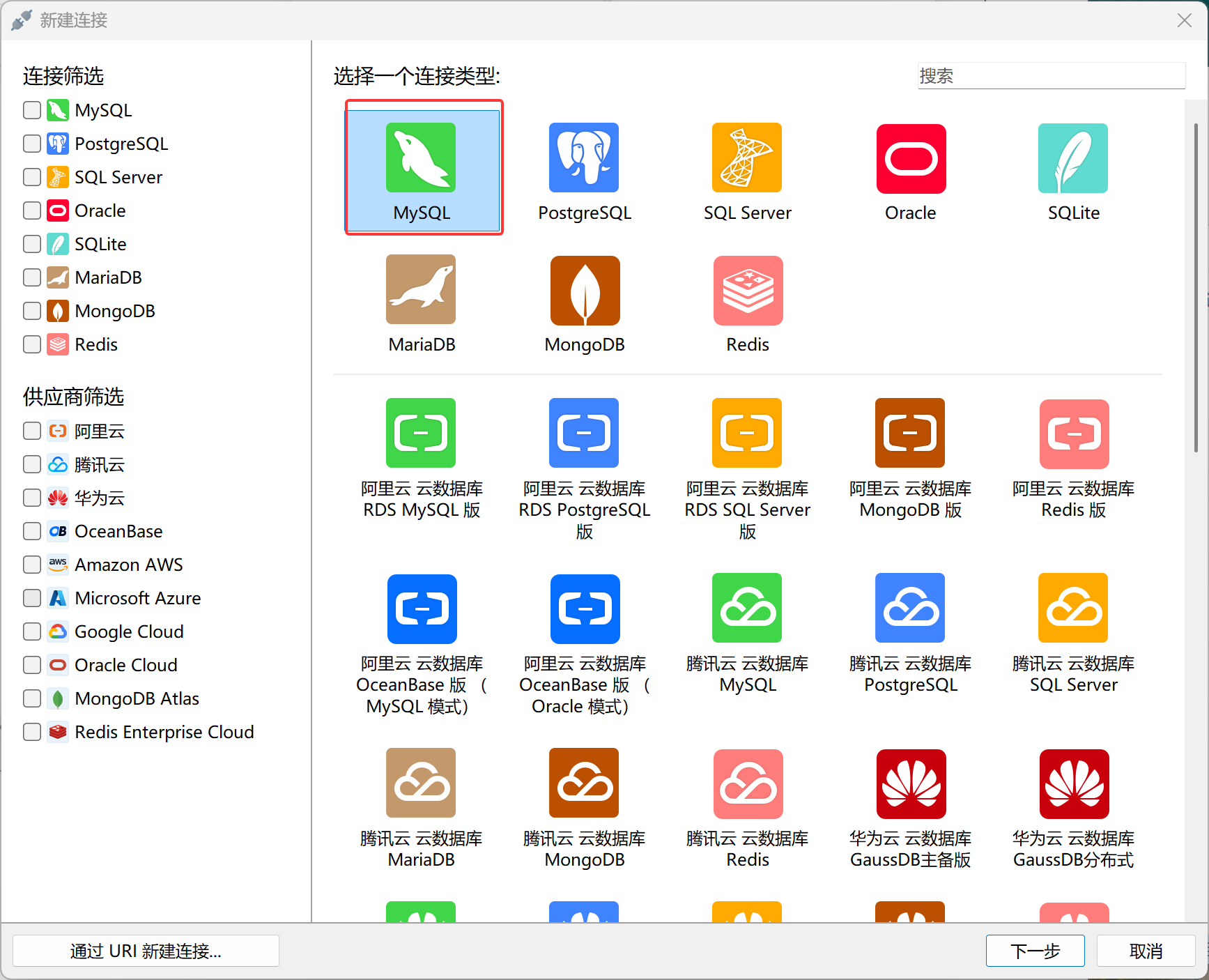Screen dimensions: 1209x980
Task: Check the Oracle connection filter
Action: (32, 210)
